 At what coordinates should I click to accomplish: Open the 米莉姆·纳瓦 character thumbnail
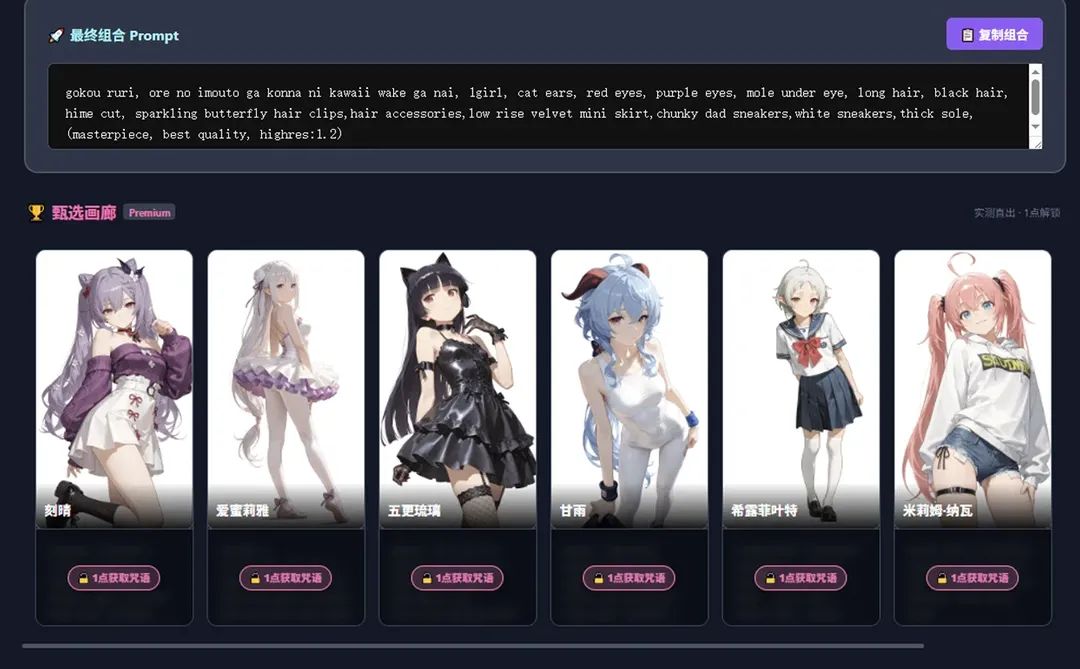973,389
